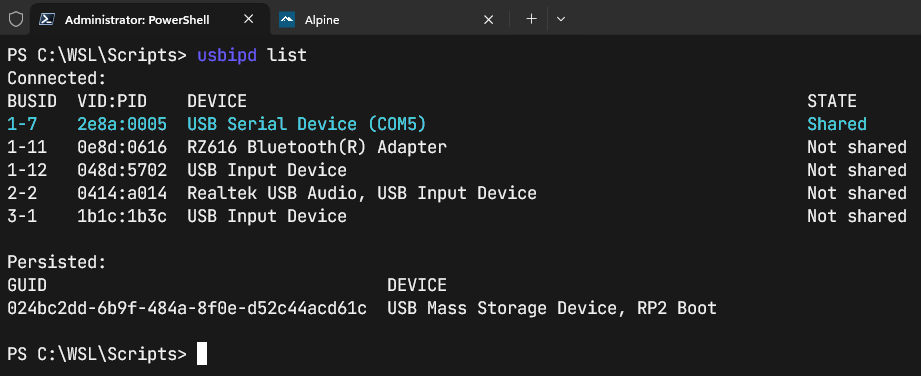Click 'Not shared' on the RZ616 row
The width and height of the screenshot is (921, 376).
click(857, 147)
